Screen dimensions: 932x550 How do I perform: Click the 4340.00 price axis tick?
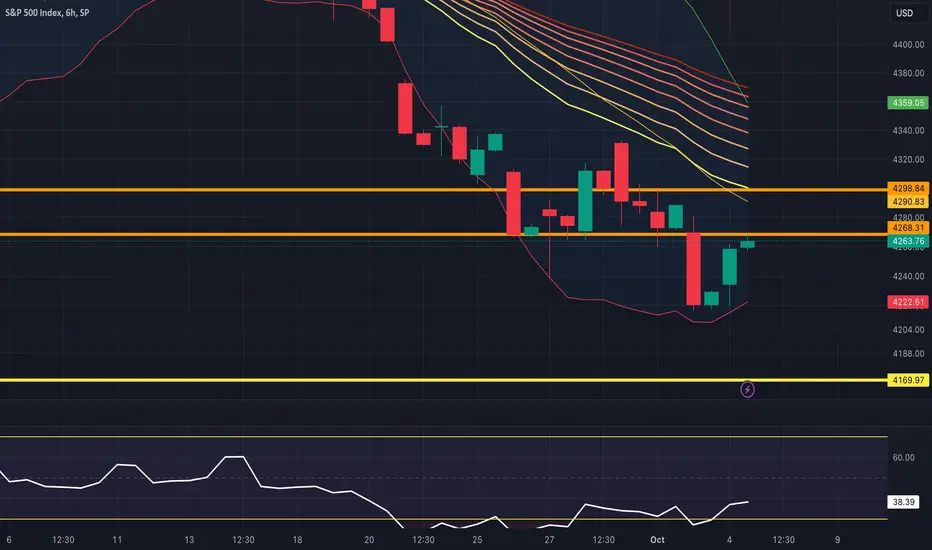[908, 130]
